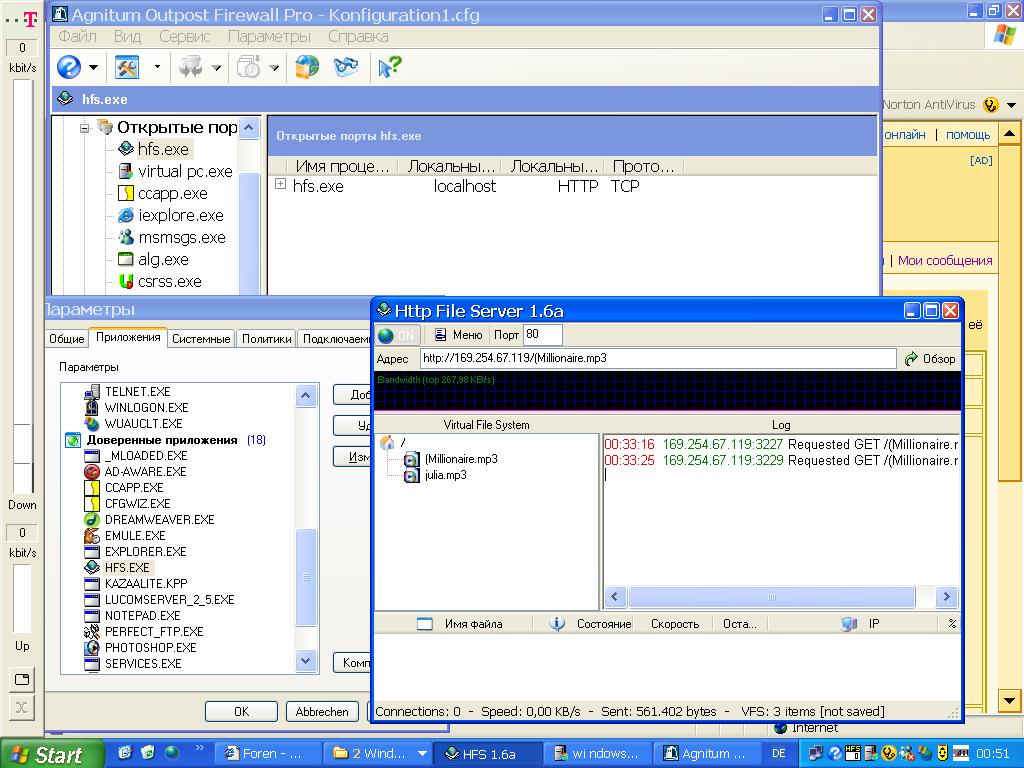The height and width of the screenshot is (768, 1024).
Task: Open the Norton AntiVirus dropdown arrow
Action: pos(1012,105)
